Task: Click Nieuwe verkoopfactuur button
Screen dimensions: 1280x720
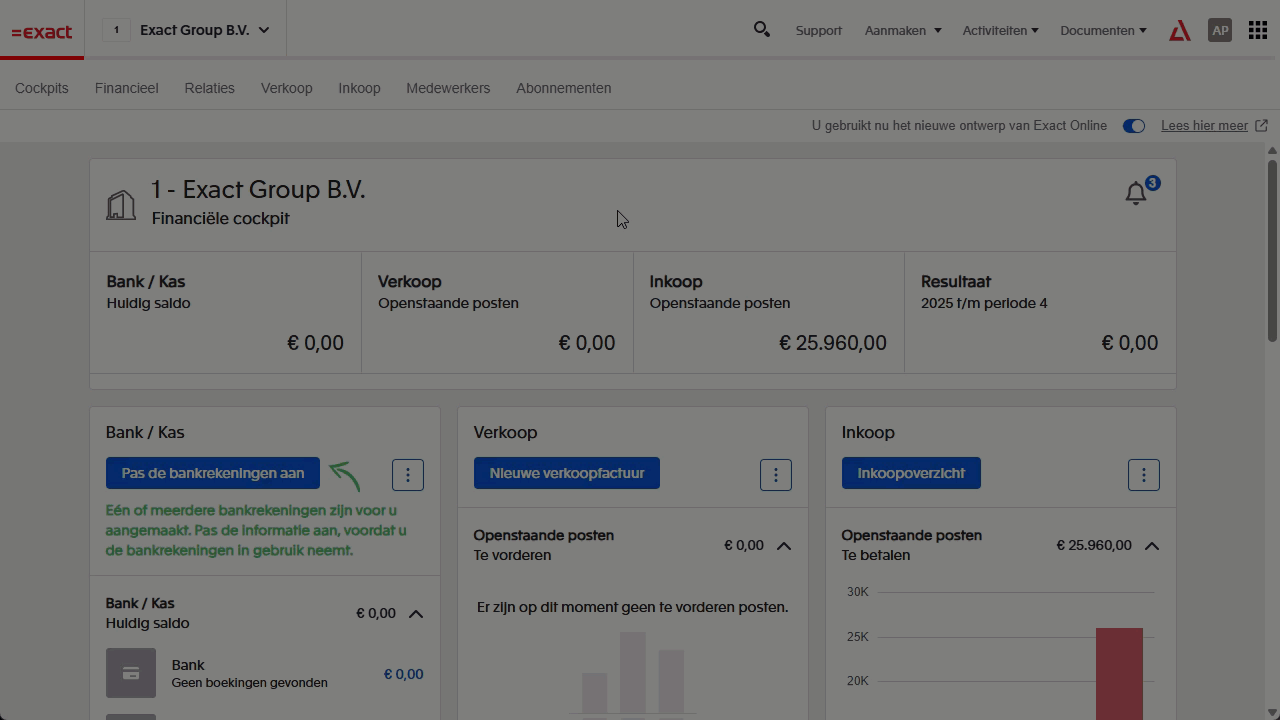Action: tap(567, 473)
